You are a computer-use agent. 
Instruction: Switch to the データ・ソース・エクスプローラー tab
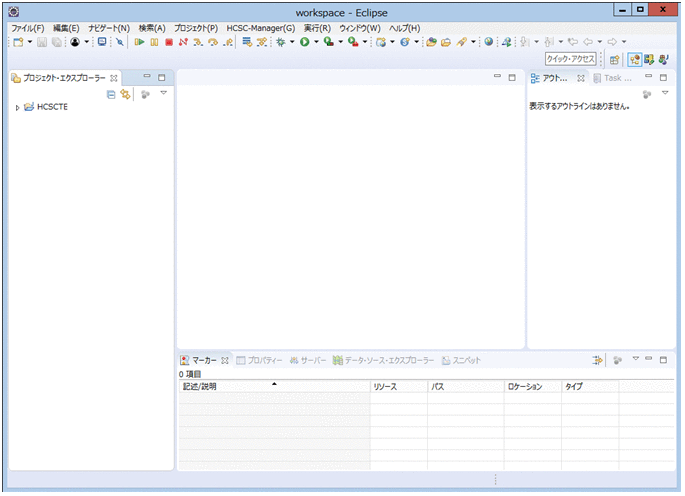tap(389, 360)
